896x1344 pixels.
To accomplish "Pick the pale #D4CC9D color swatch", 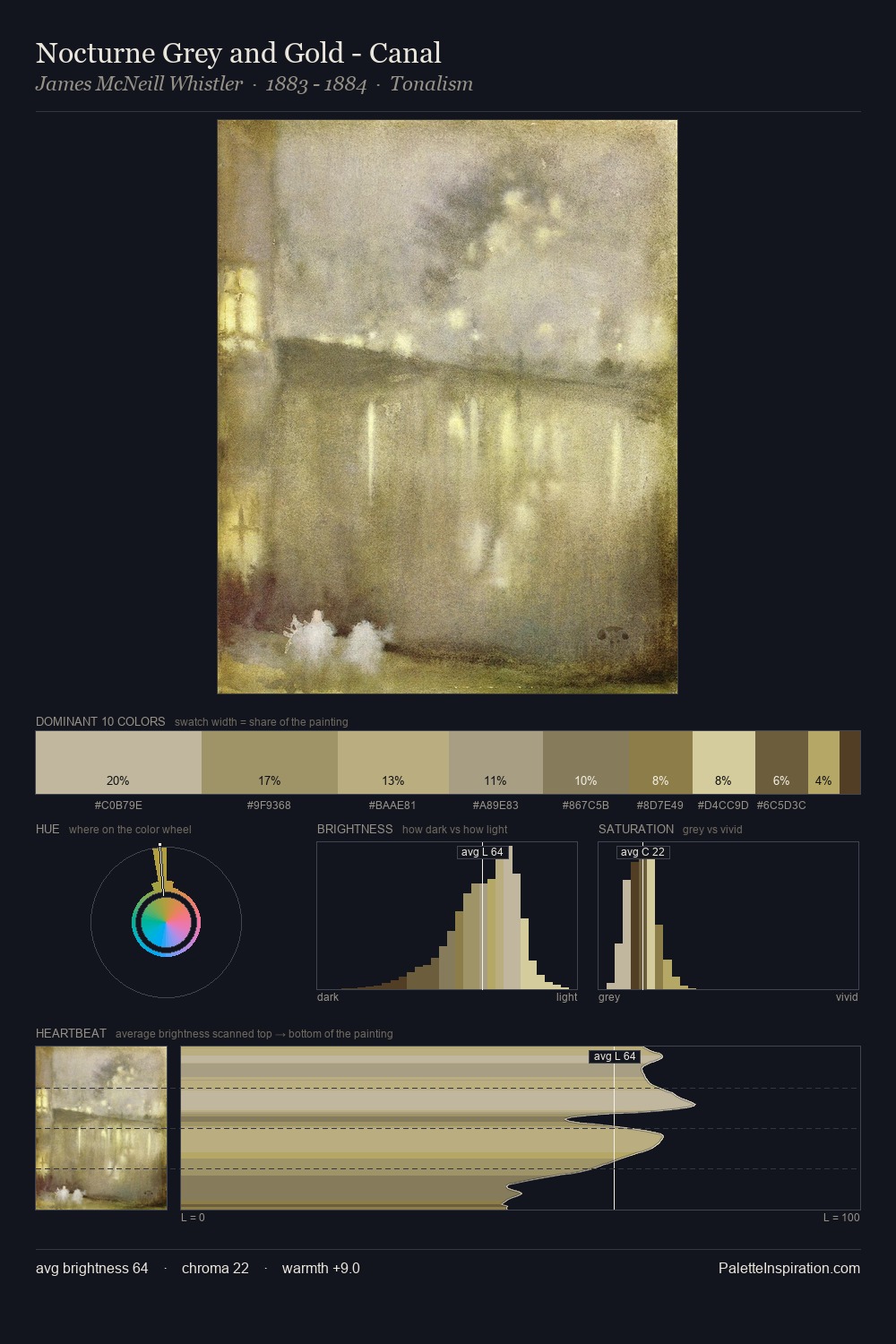I will coord(724,762).
